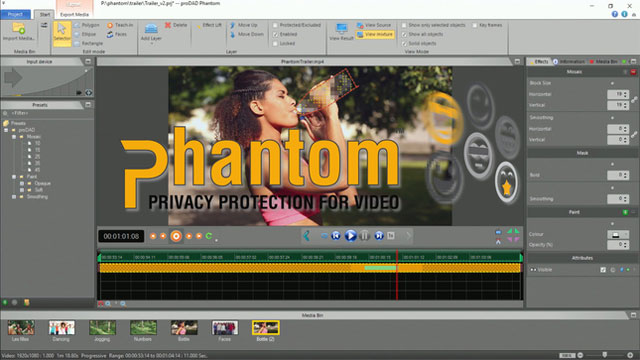Collapse the Paint preset folder
The height and width of the screenshot is (360, 640).
click(14, 177)
